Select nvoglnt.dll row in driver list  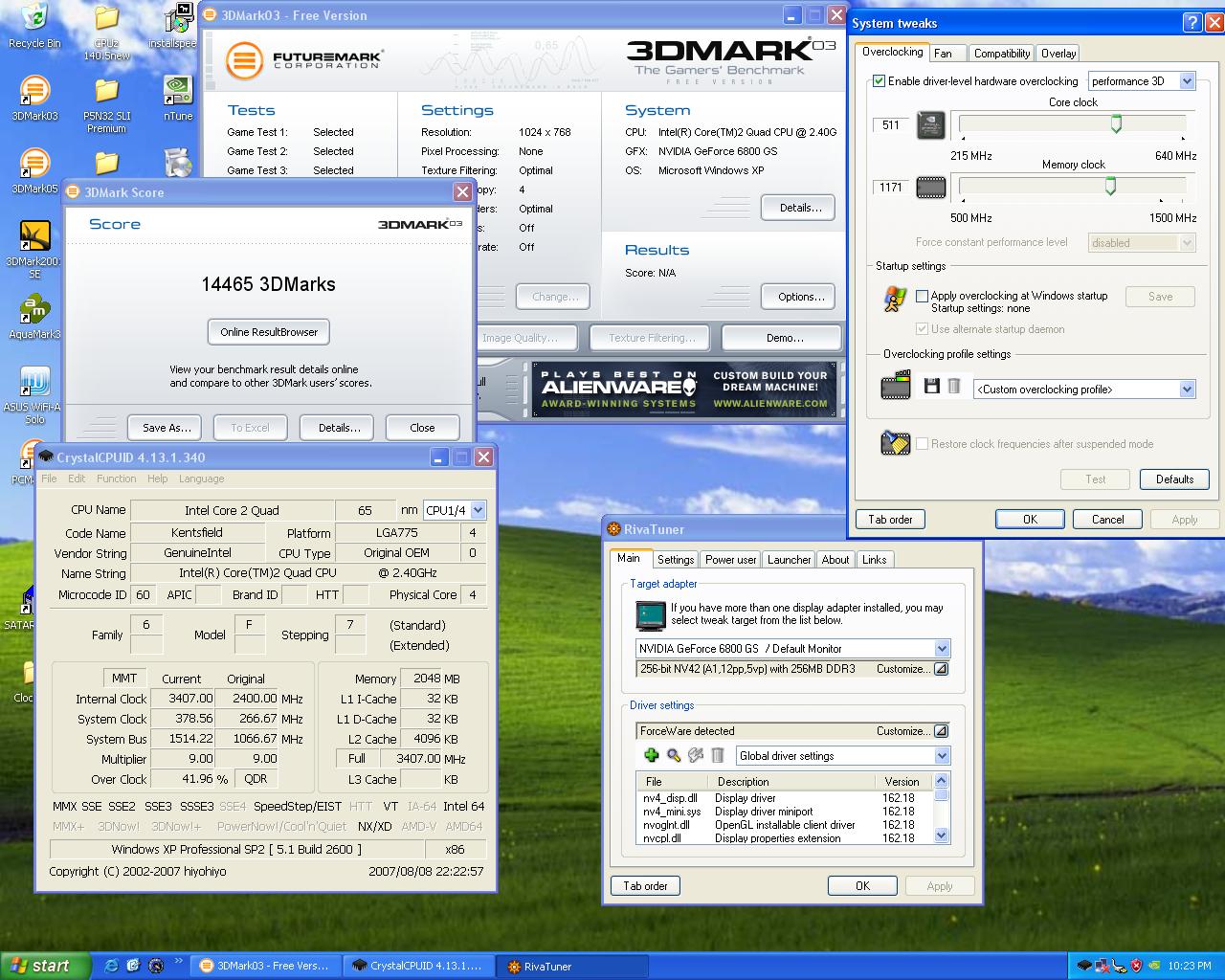tap(785, 825)
